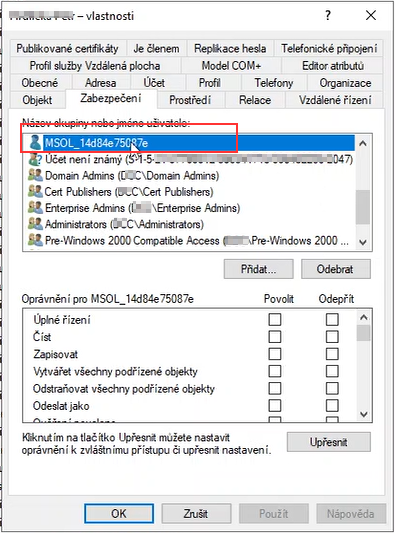Click the Přidat... button

click(x=258, y=269)
